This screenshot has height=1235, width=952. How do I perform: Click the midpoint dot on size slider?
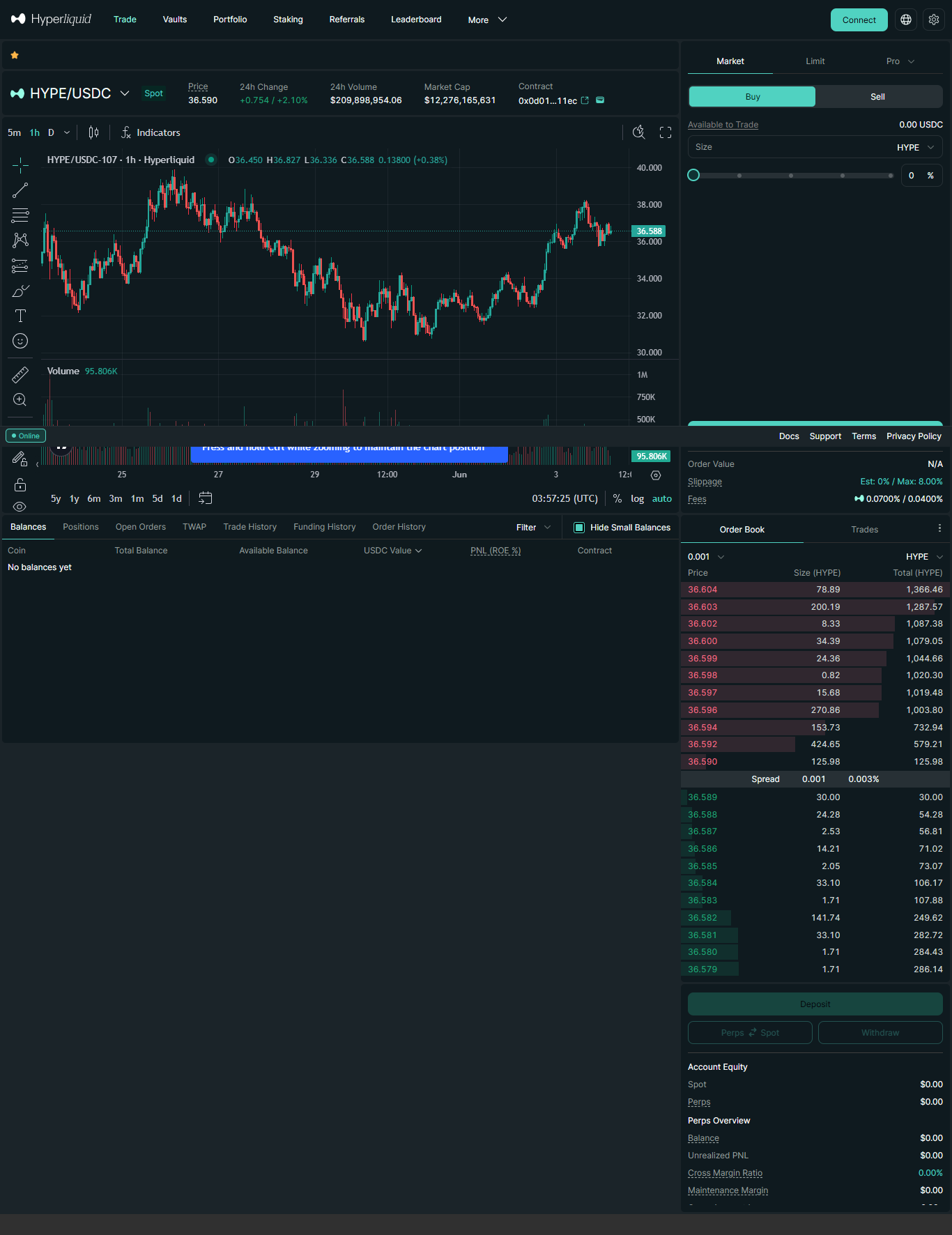791,176
